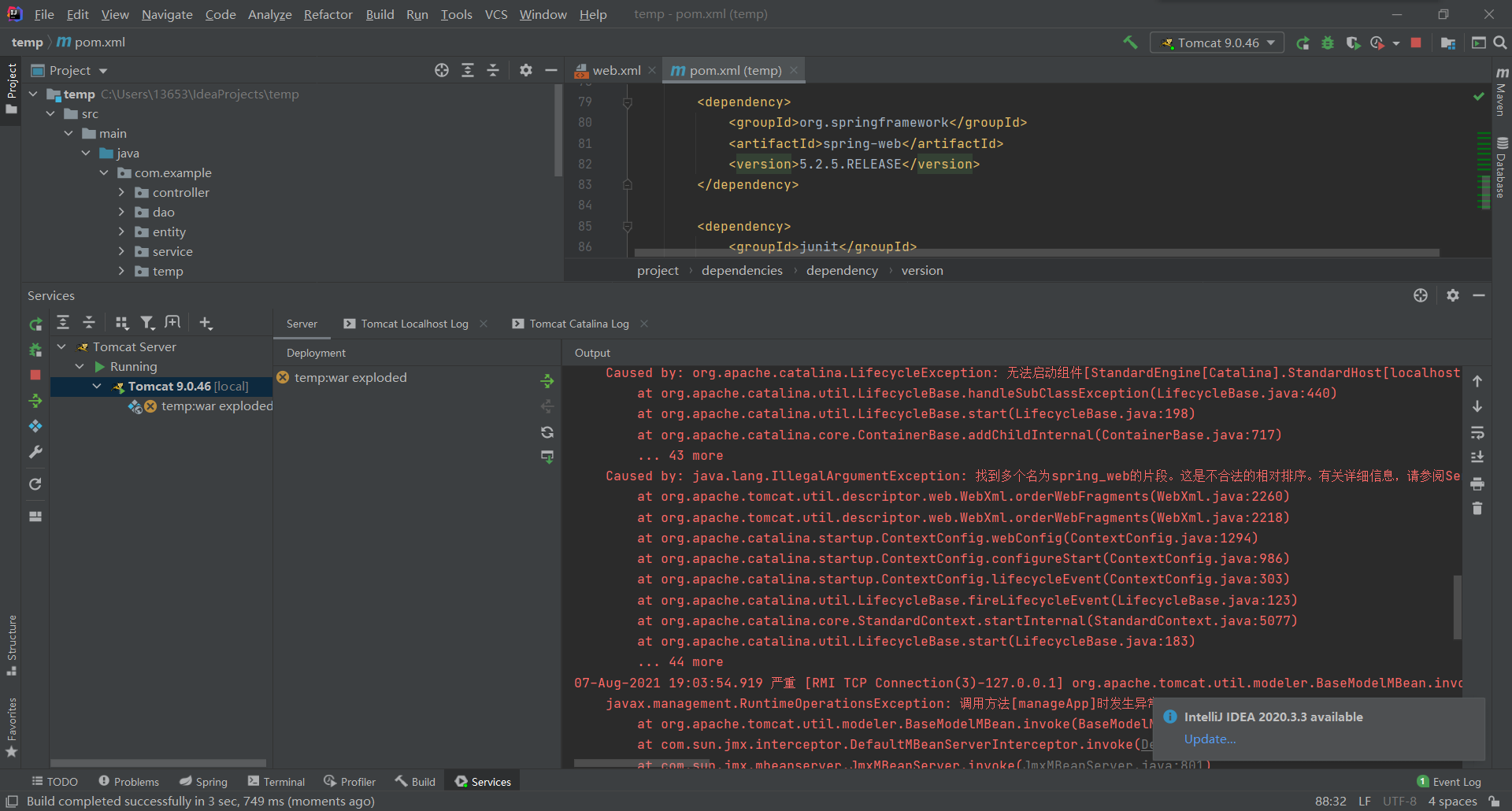
Task: Click the editor horizontal scrollbar
Action: [1036, 254]
